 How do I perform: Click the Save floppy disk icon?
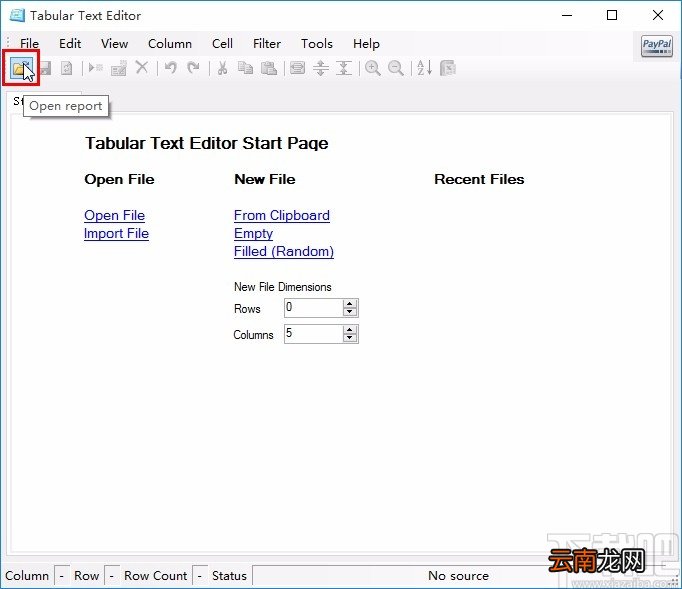coord(45,68)
